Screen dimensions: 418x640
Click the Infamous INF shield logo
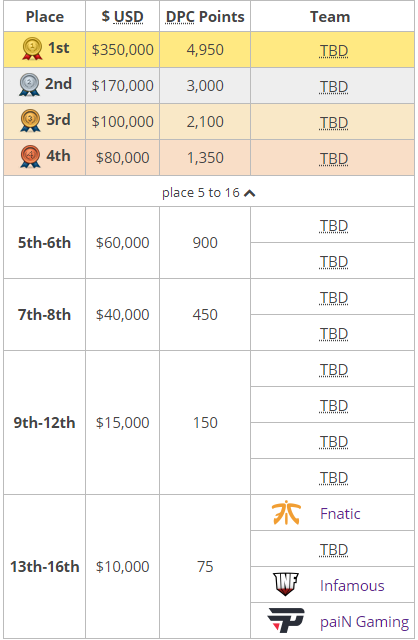pos(285,584)
